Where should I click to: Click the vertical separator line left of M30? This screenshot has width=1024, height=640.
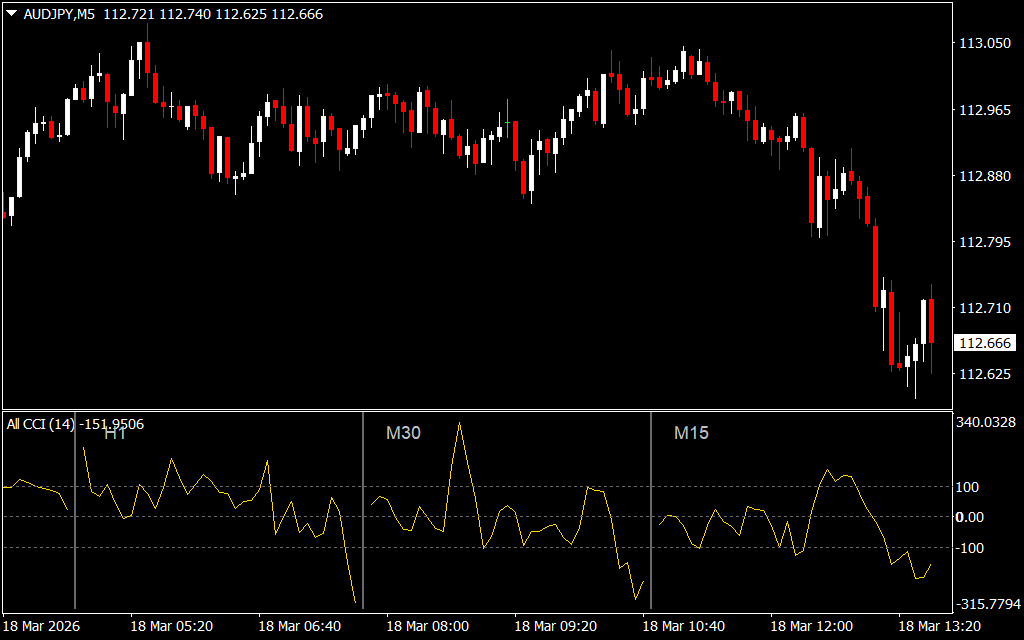coord(363,510)
